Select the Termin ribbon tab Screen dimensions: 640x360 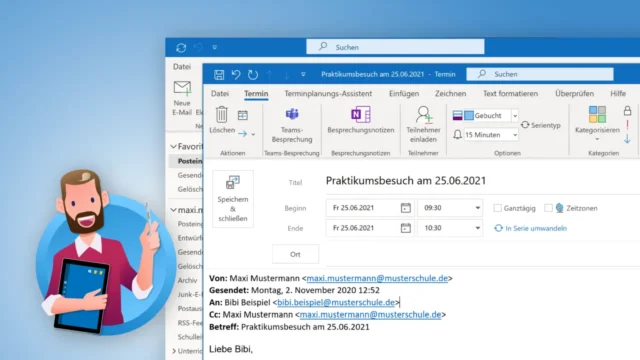point(256,93)
